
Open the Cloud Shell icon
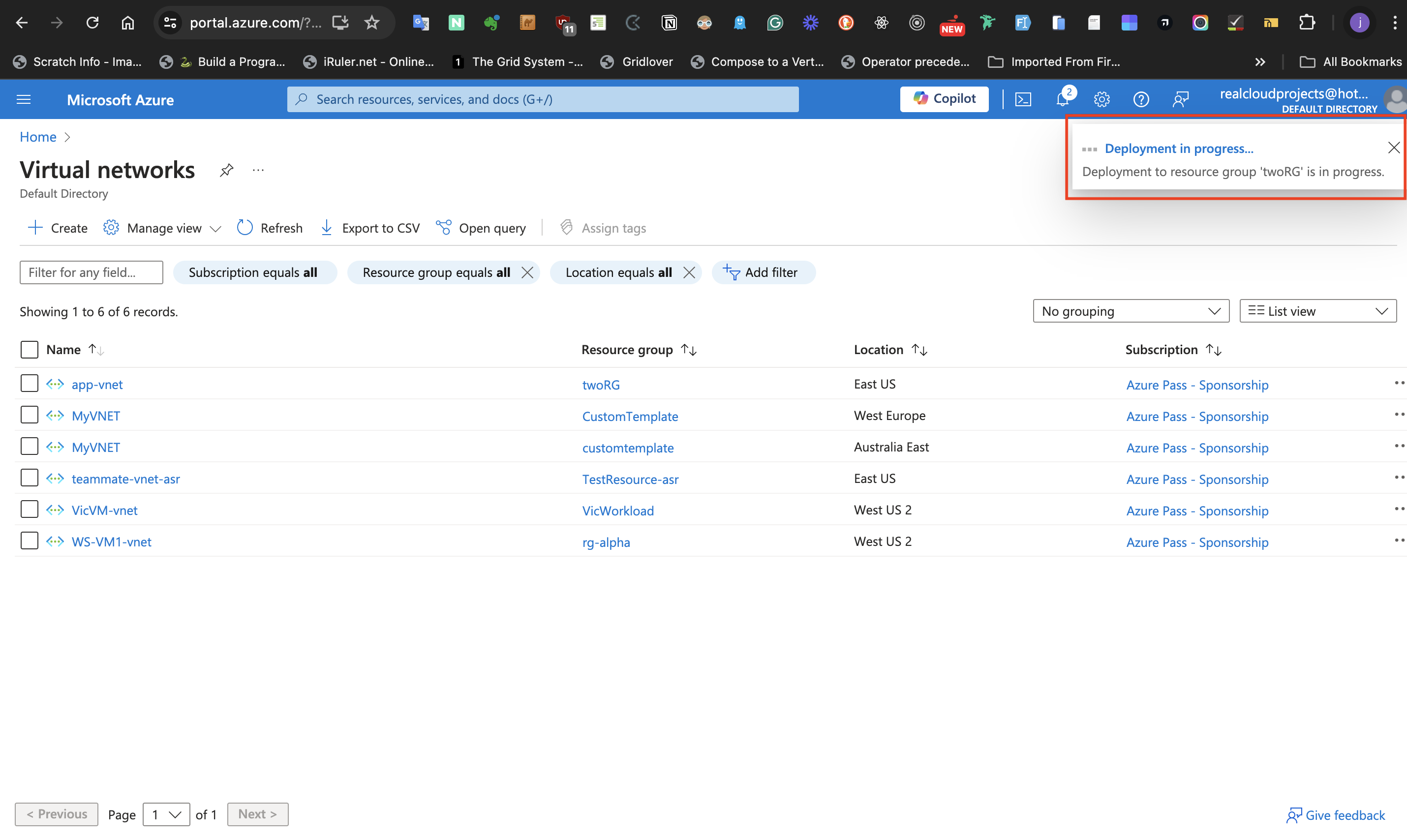1023,100
